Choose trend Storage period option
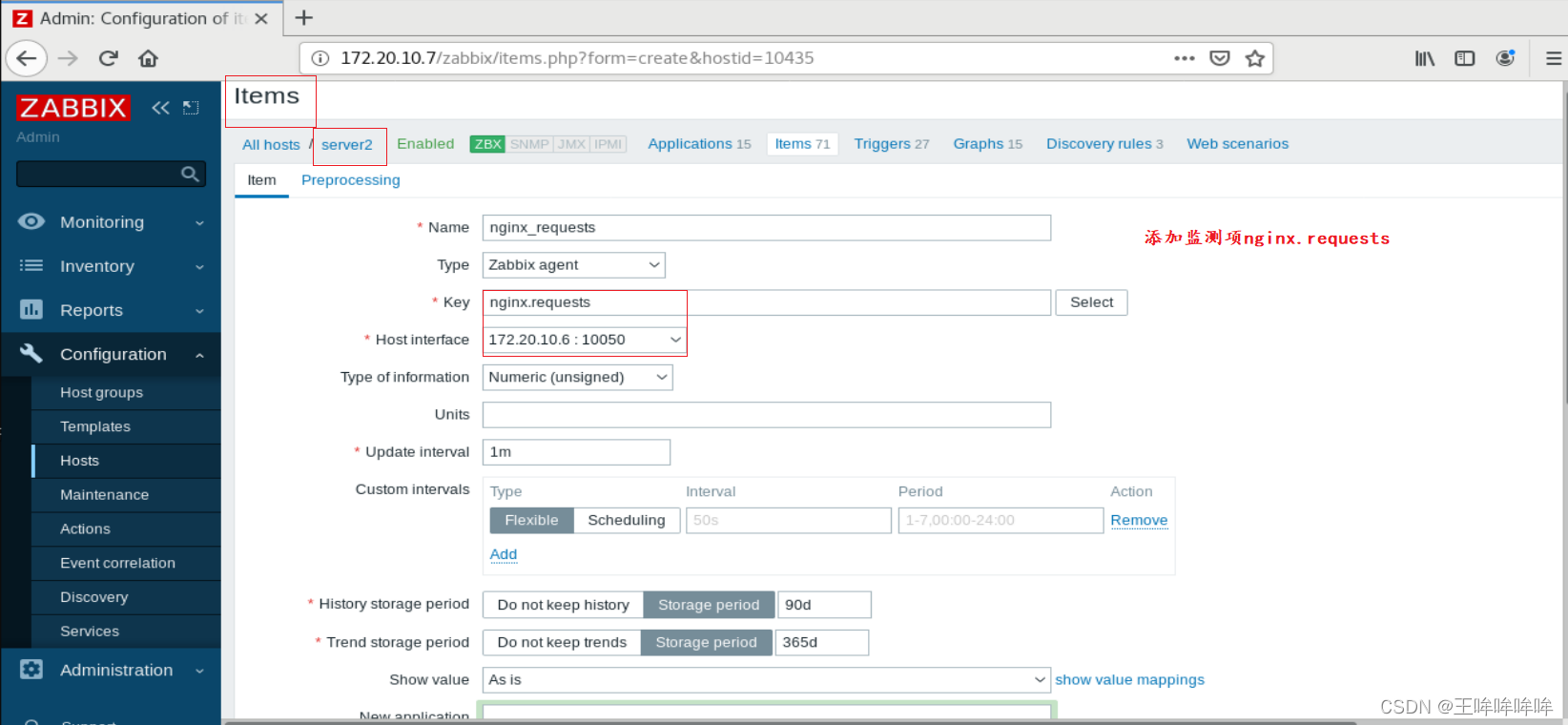The image size is (1568, 725). tap(707, 642)
